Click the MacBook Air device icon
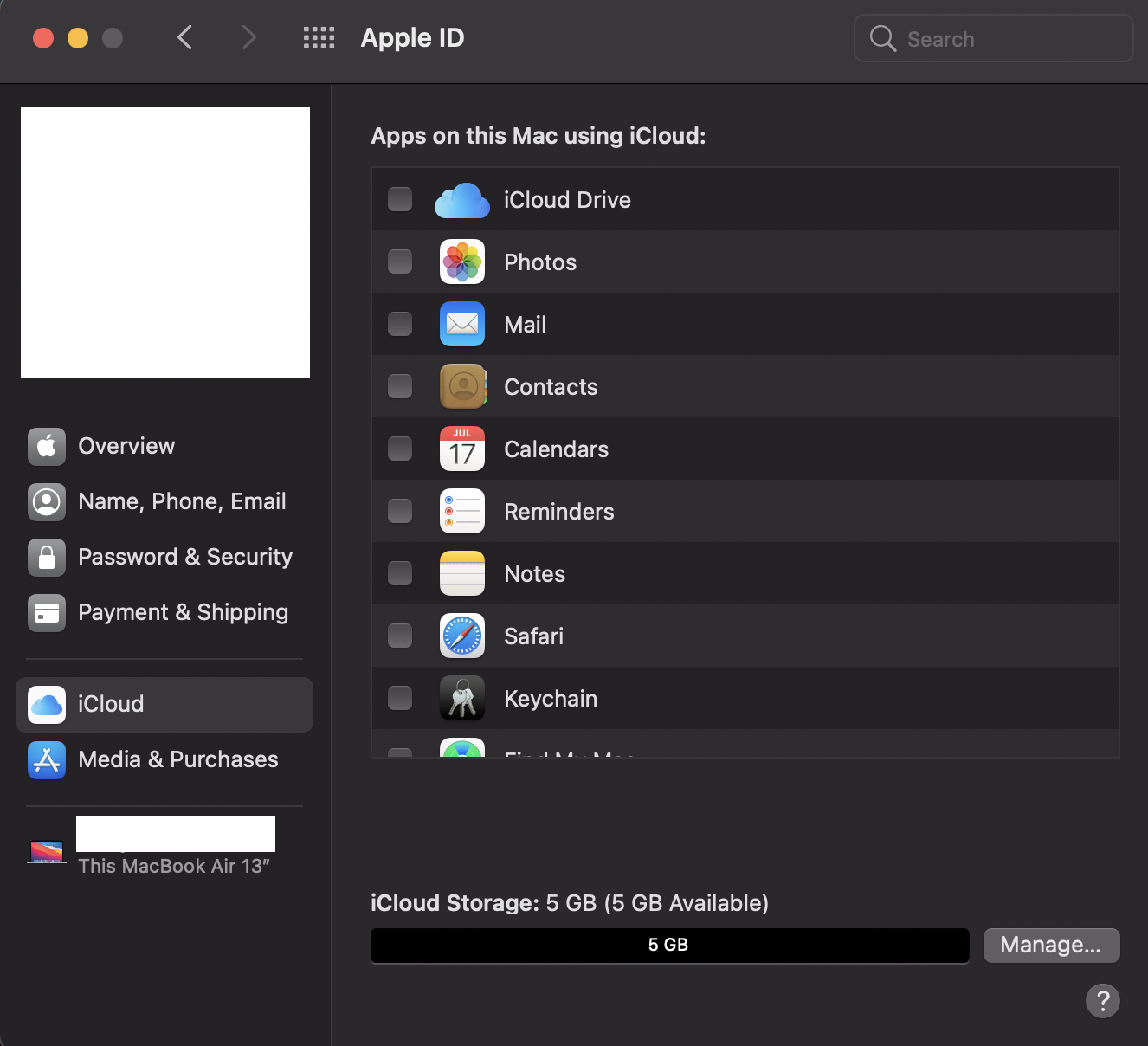 pos(47,852)
